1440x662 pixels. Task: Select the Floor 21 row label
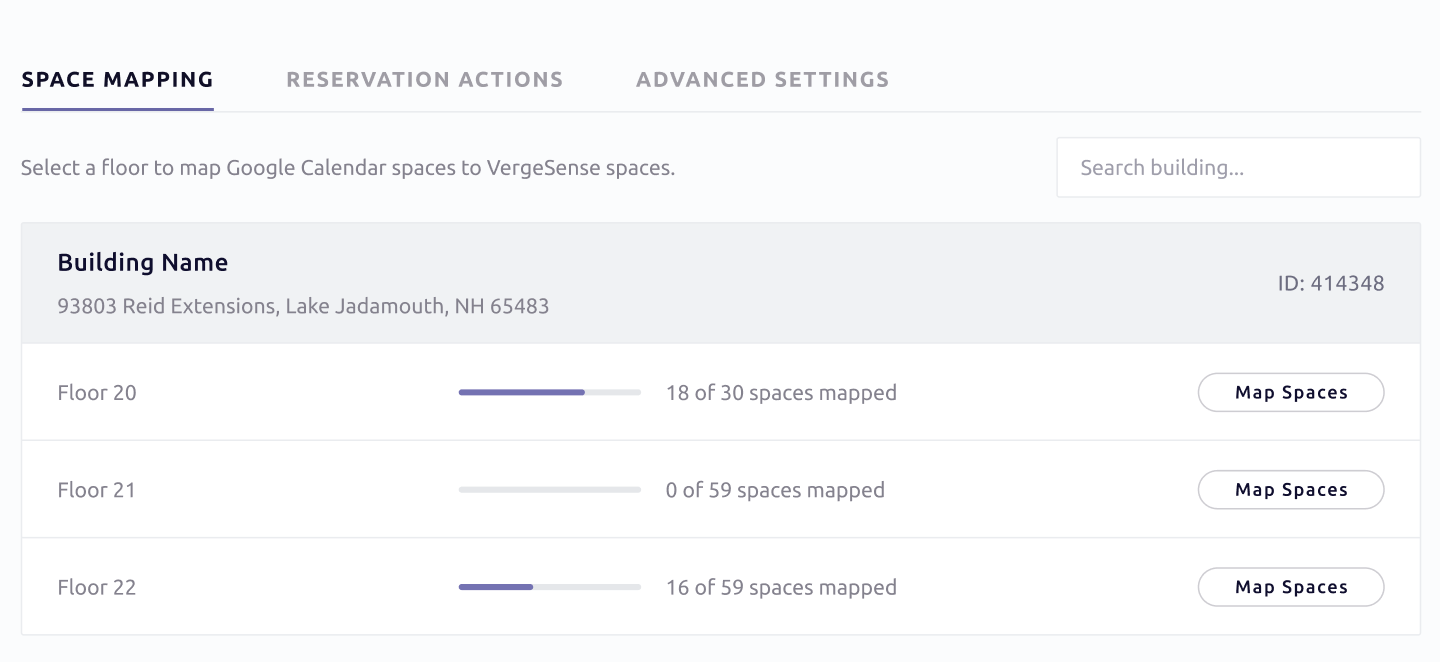pos(97,490)
